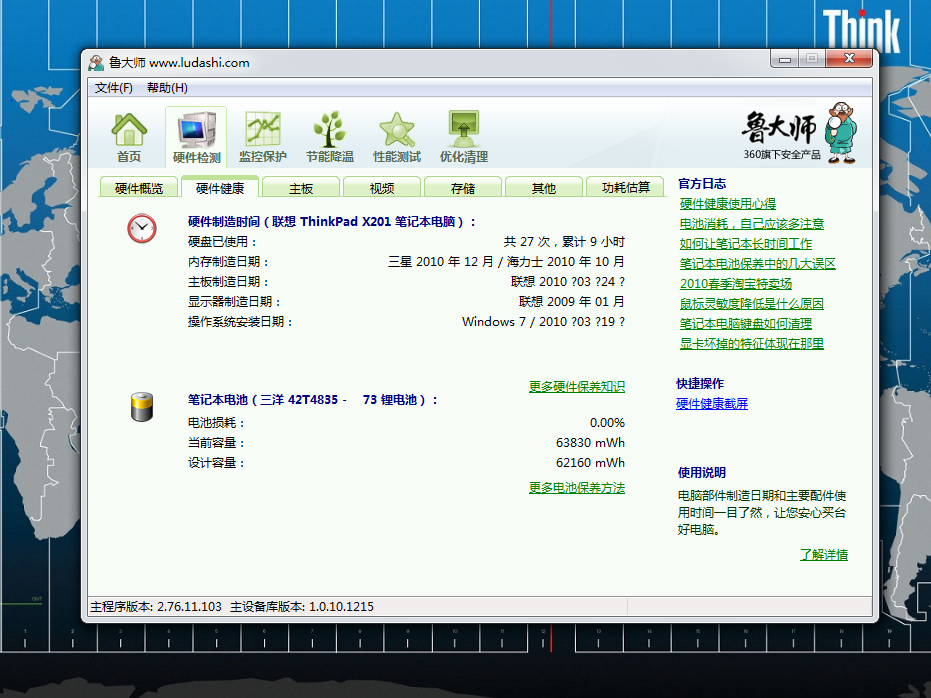Screen dimensions: 931x698
Task: Click the battery wear value 0.00%
Action: [607, 423]
